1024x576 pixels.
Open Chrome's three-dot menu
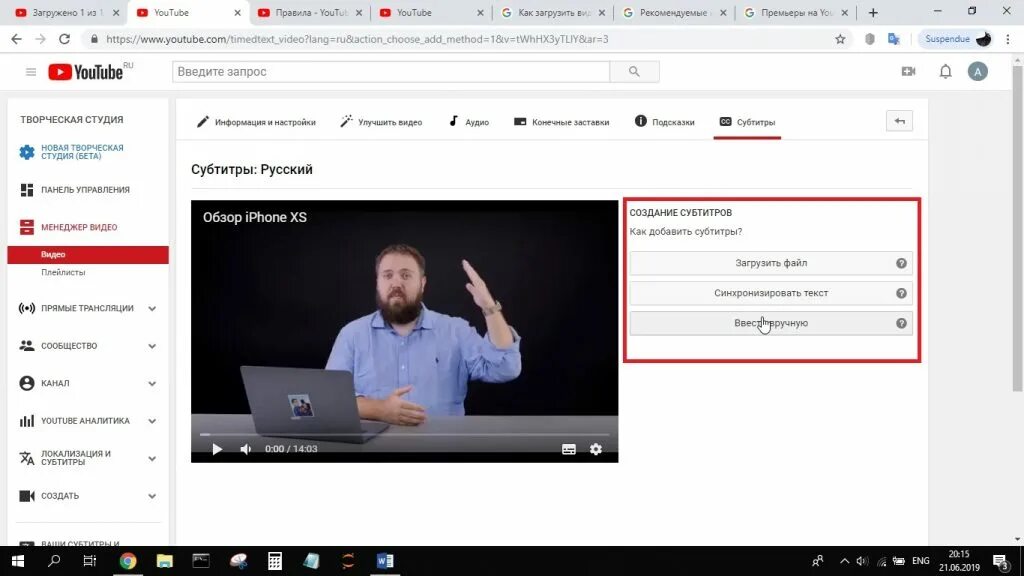pos(1008,39)
